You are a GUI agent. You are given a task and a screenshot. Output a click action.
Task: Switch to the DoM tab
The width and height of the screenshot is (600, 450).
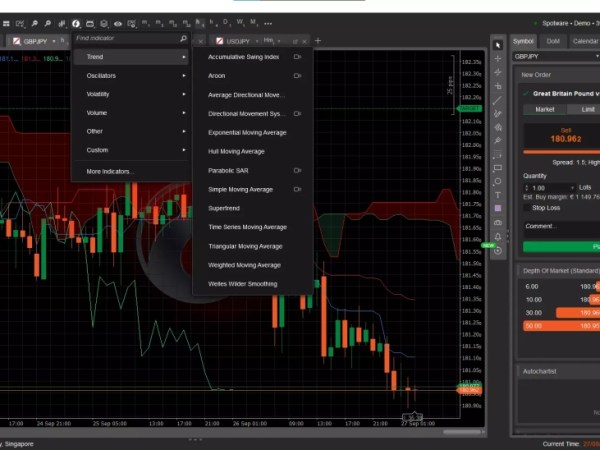pyautogui.click(x=553, y=41)
